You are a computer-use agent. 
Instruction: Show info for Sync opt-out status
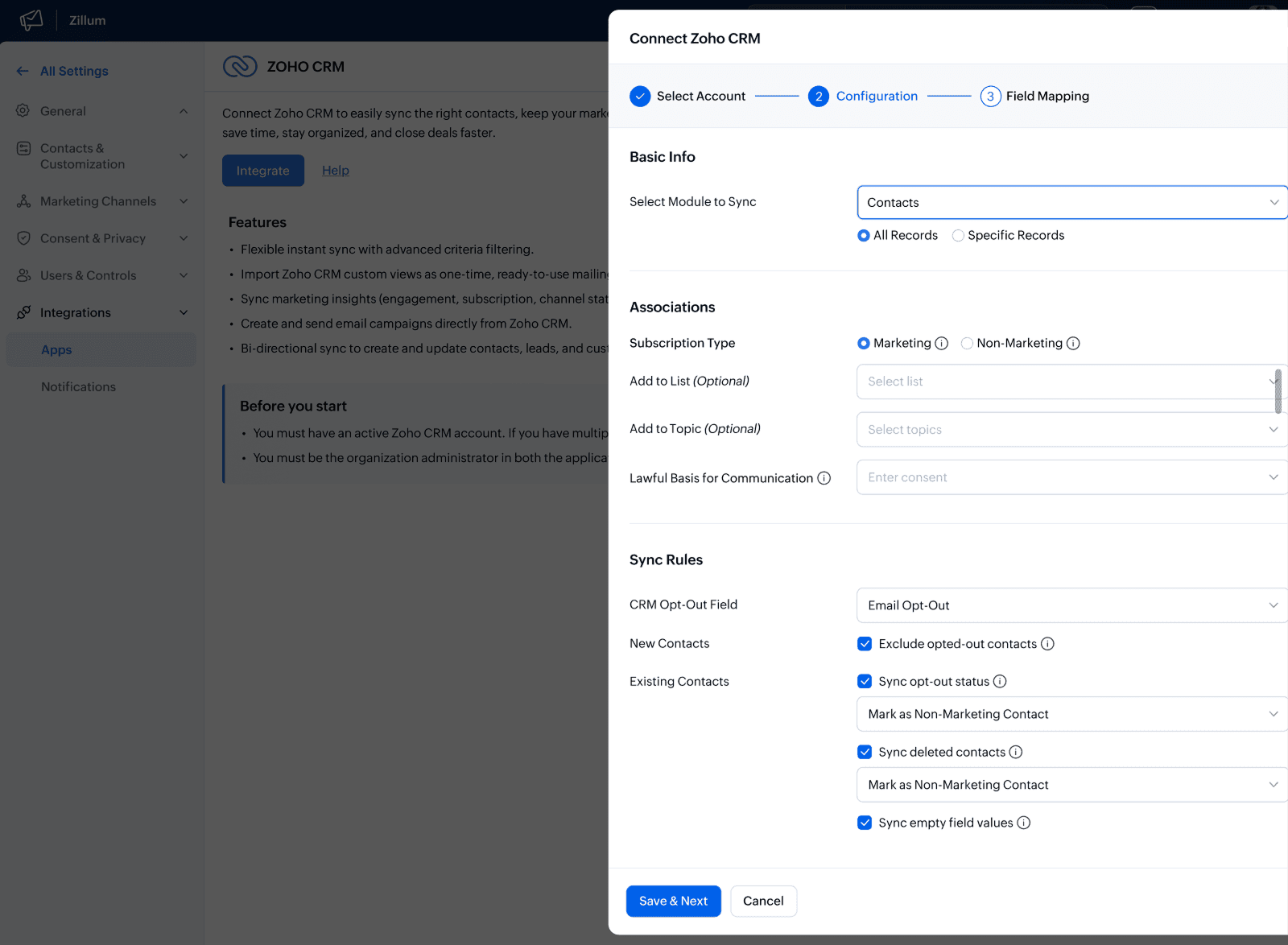1000,681
